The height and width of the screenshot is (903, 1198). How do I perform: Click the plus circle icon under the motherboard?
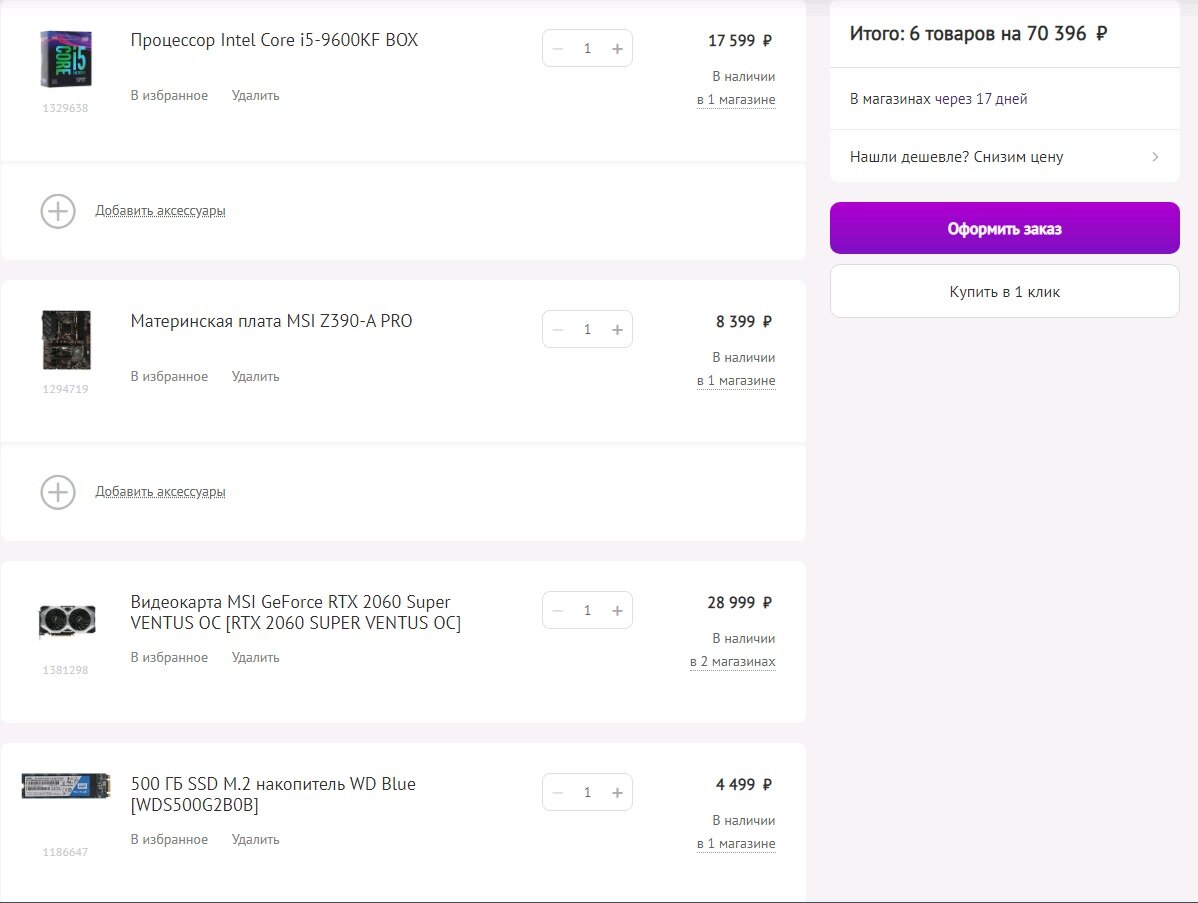coord(58,493)
